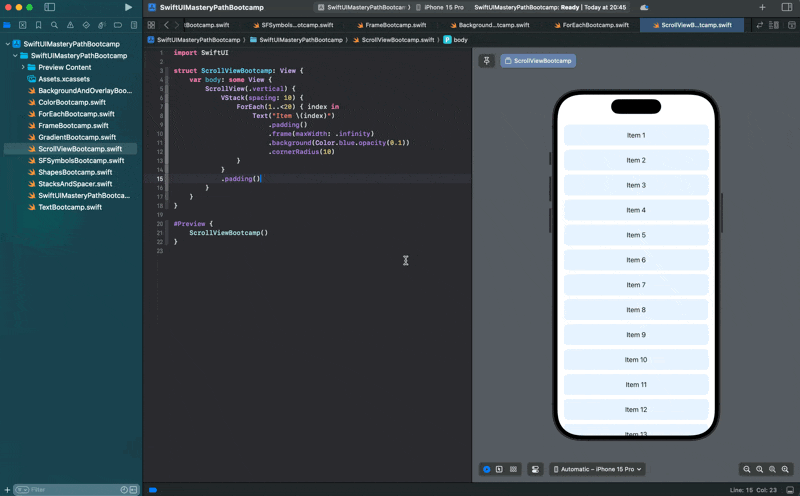Image resolution: width=800 pixels, height=496 pixels.
Task: Open GradientBootcamp.swift in navigator
Action: click(77, 137)
